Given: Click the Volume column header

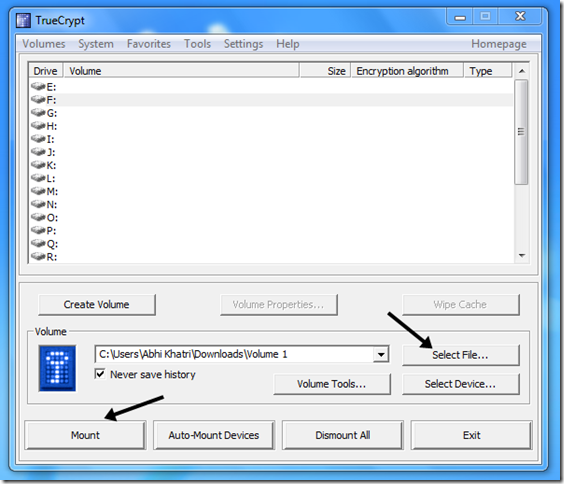Looking at the screenshot, I should coord(181,71).
